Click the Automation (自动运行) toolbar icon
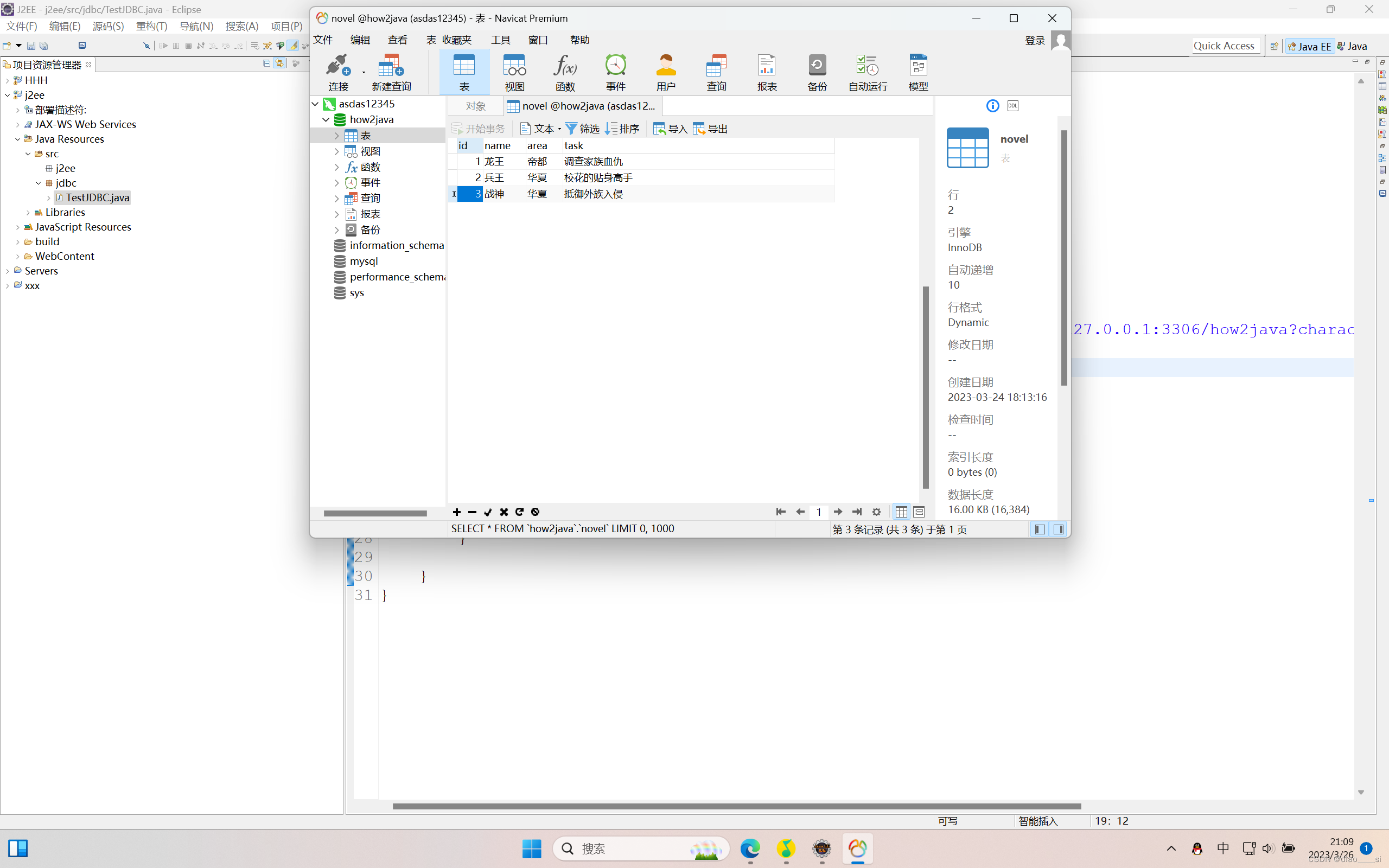The width and height of the screenshot is (1389, 868). coord(867,72)
